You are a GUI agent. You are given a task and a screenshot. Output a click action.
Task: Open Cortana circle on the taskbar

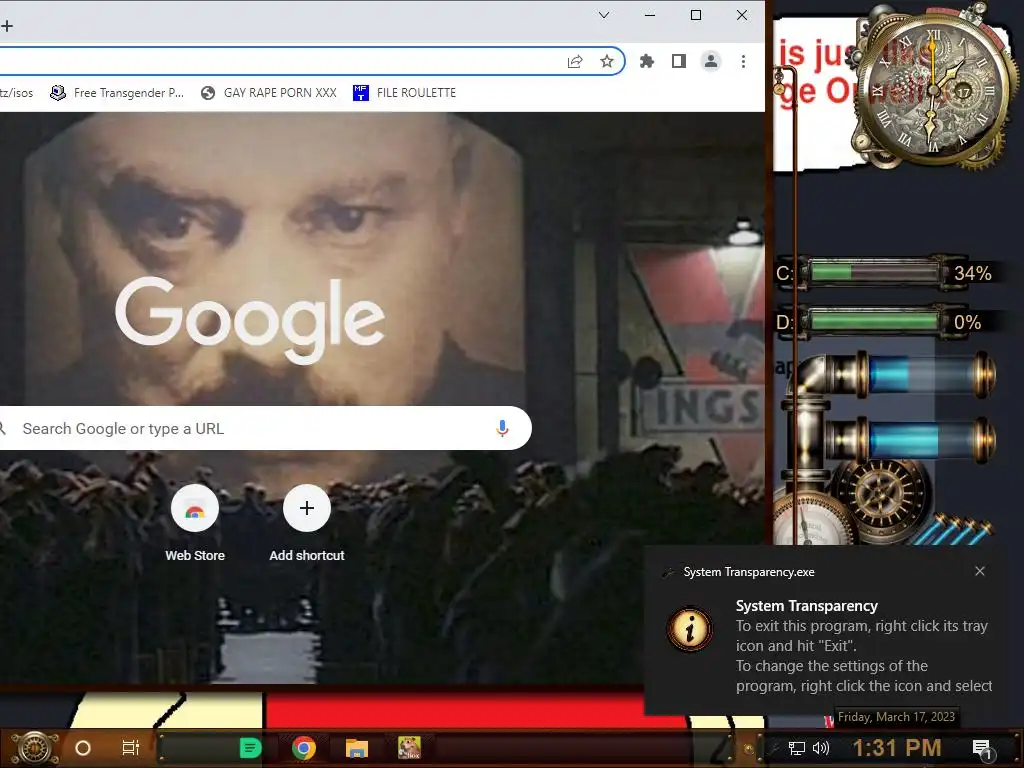(x=83, y=748)
